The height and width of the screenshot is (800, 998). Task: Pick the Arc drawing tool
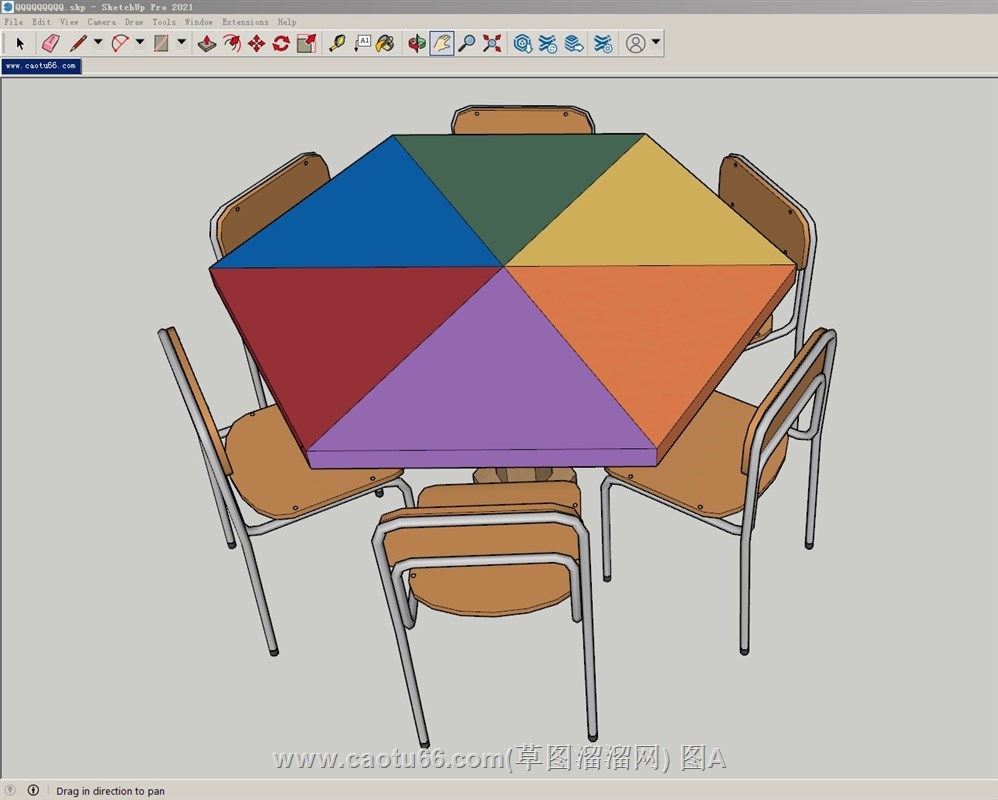point(120,43)
